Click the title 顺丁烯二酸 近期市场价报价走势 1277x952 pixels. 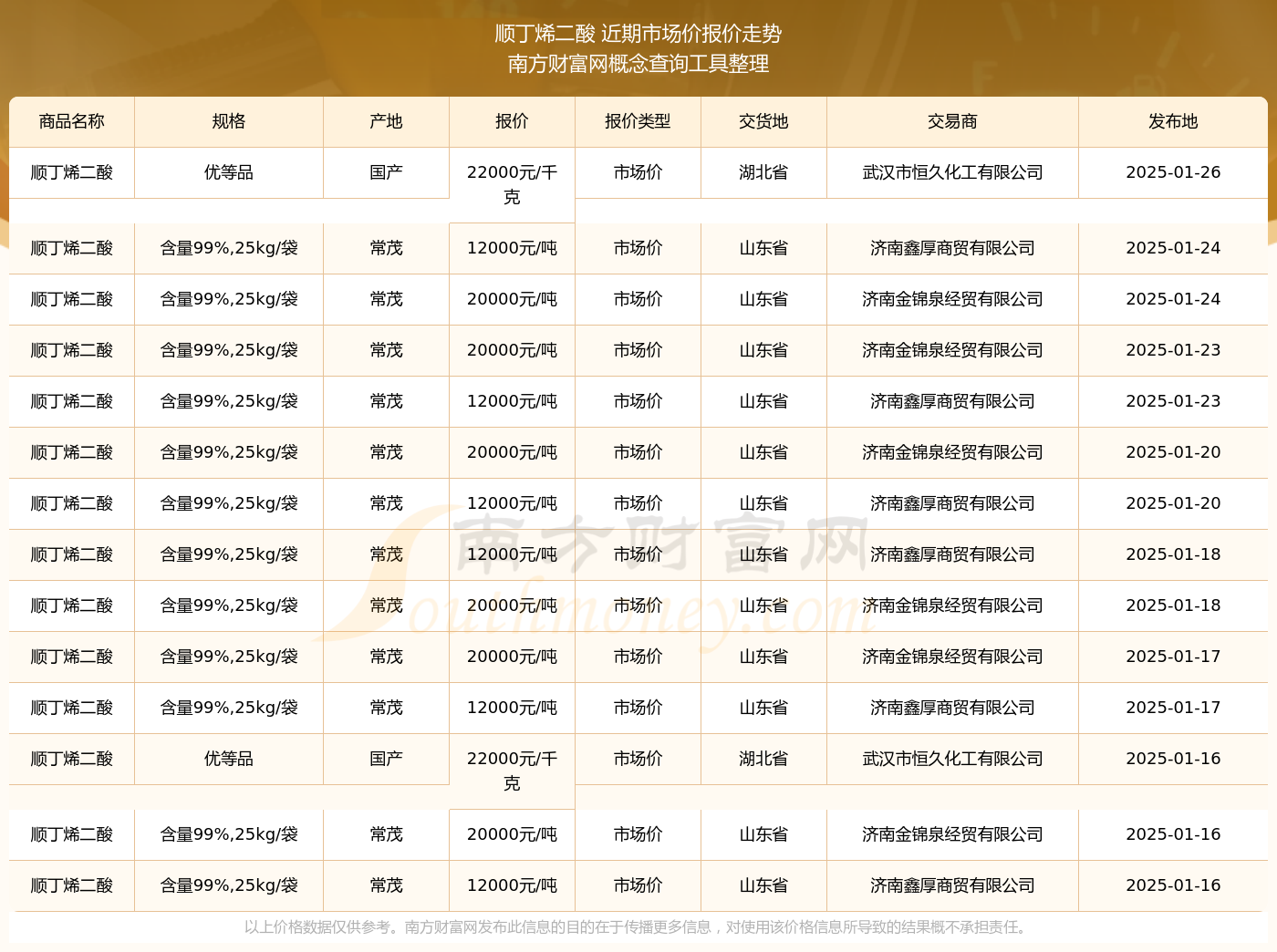[x=638, y=34]
